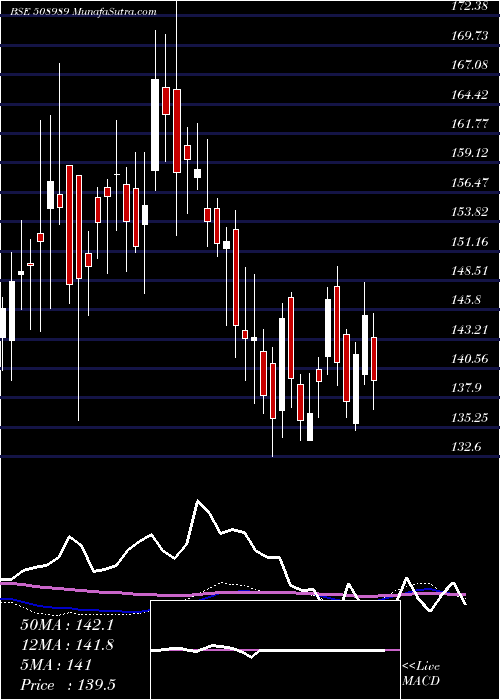The width and height of the screenshot is (500, 700).
Task: Click the 148.51 price axis label
Action: click(x=470, y=271)
